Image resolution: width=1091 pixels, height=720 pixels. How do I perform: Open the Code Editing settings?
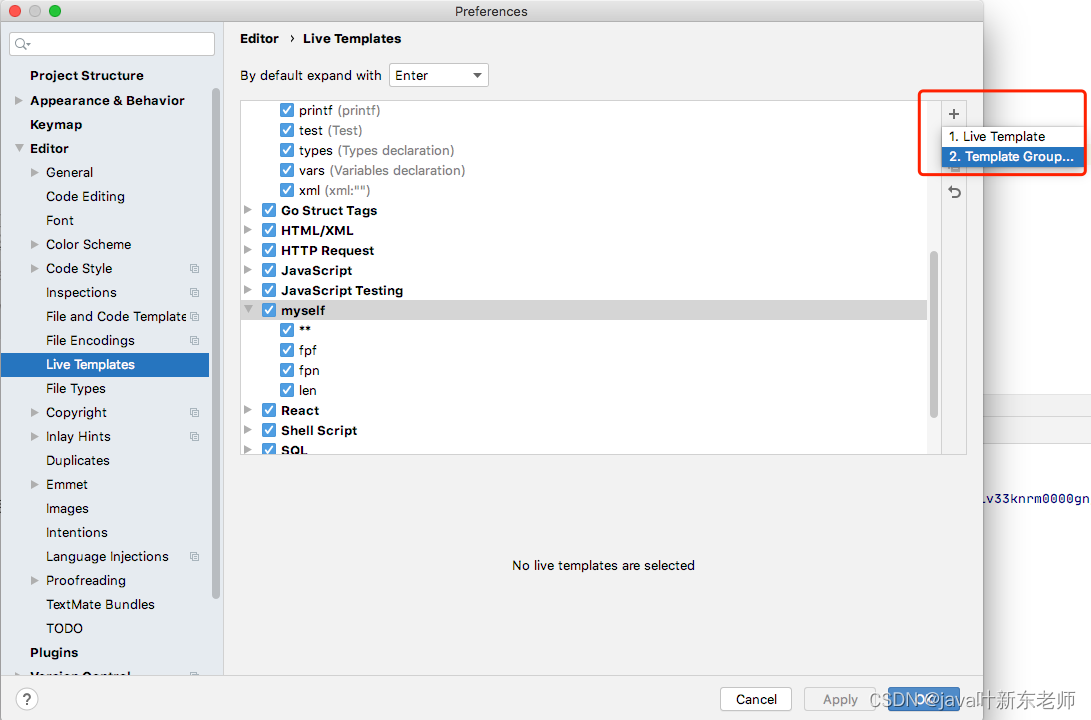pyautogui.click(x=86, y=196)
